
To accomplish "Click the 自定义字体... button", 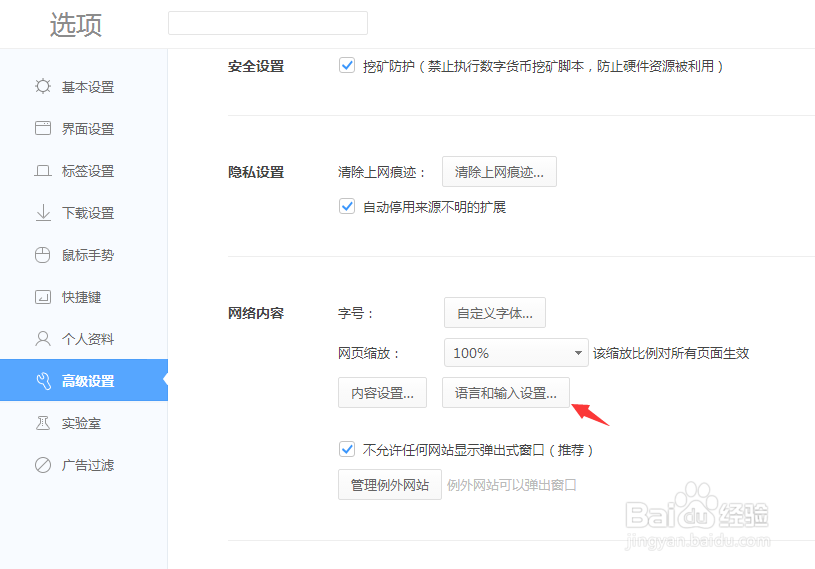I will click(x=495, y=313).
